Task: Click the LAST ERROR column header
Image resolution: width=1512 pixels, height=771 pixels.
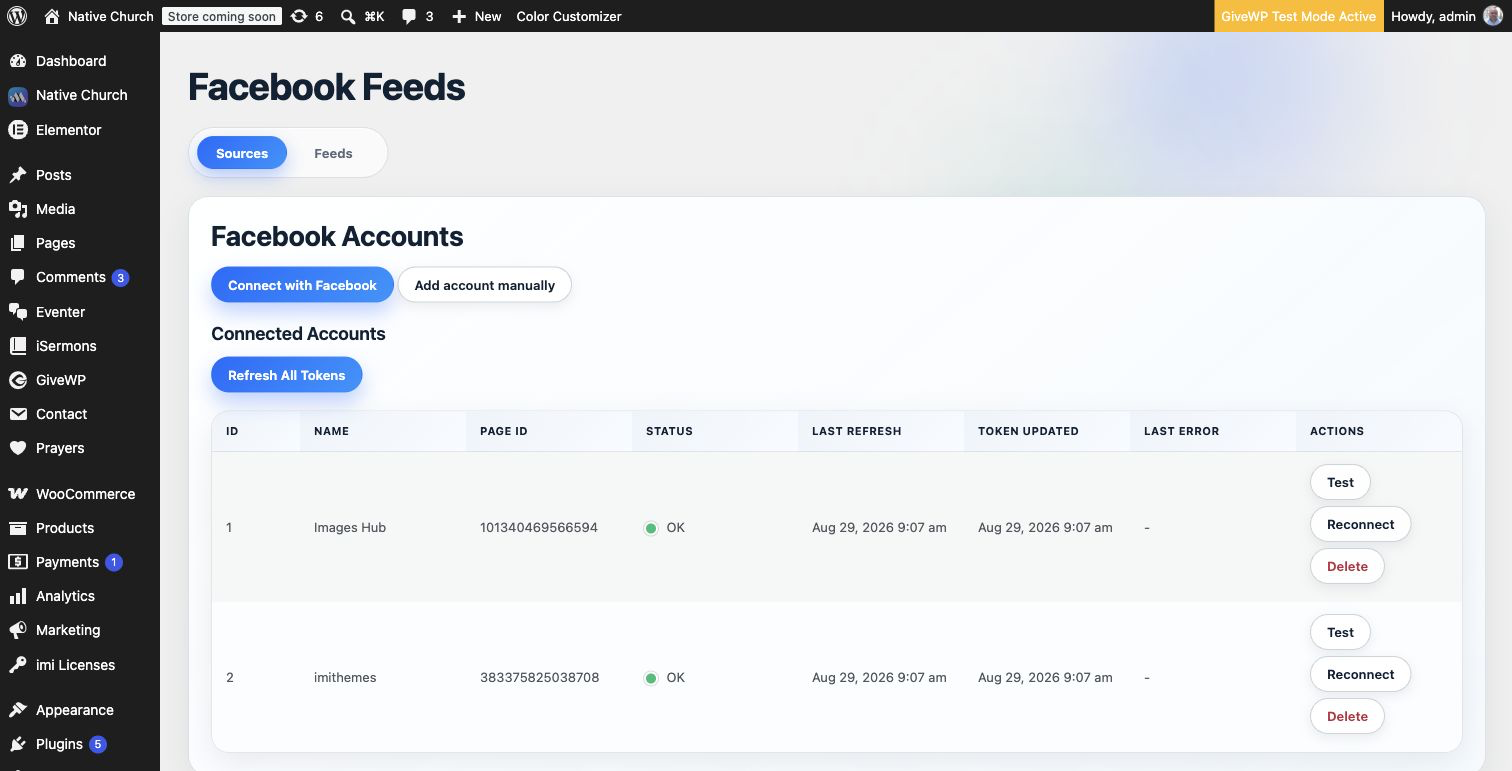Action: coord(1182,431)
